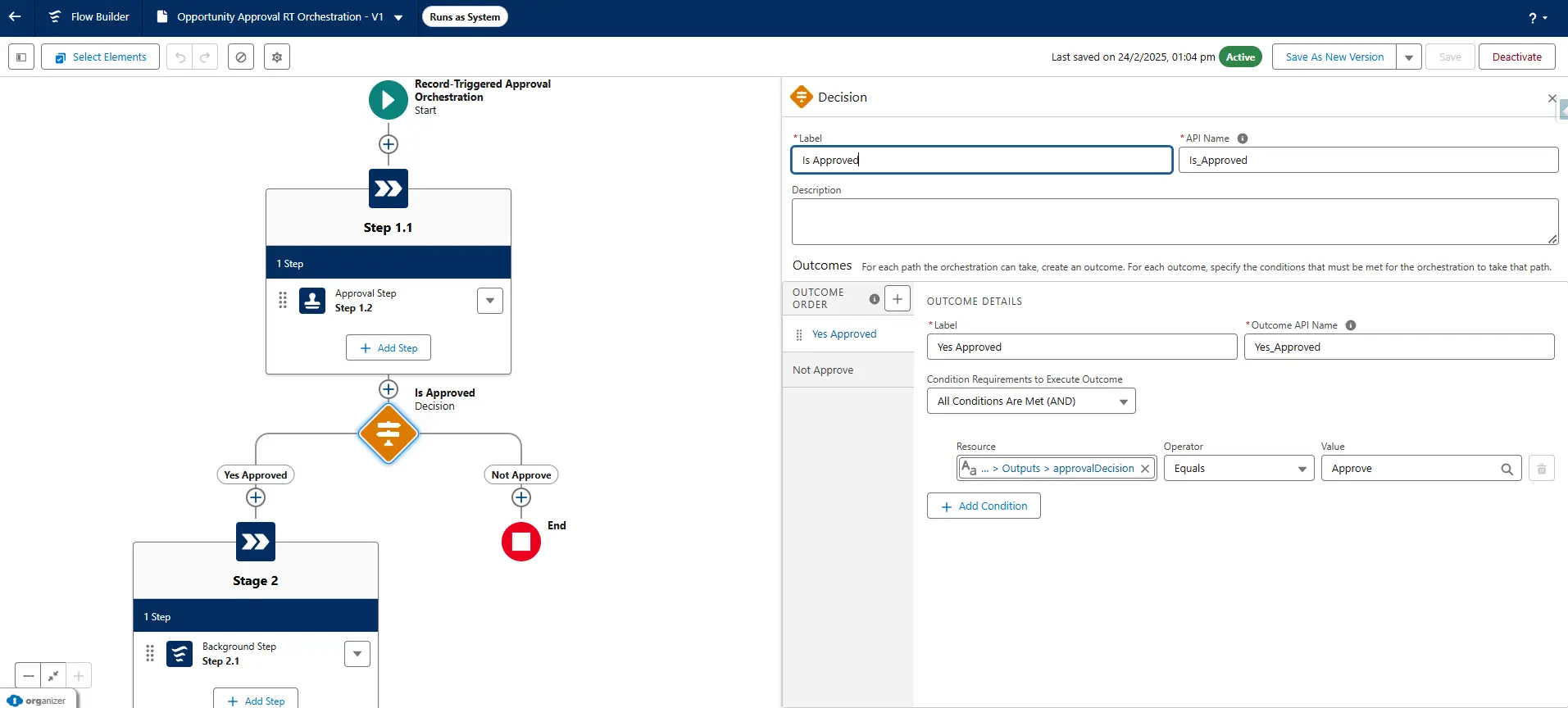1568x708 pixels.
Task: Click Save As New Version
Action: click(x=1334, y=57)
